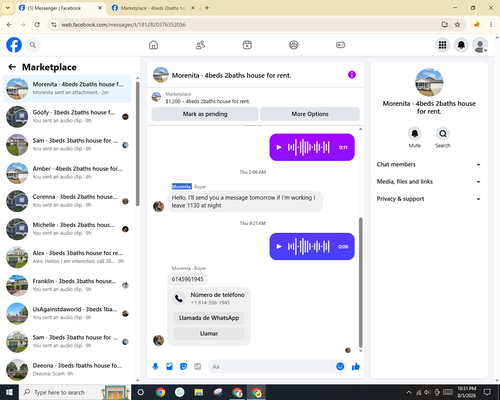Open the Morenita conversation in list

tap(67, 89)
